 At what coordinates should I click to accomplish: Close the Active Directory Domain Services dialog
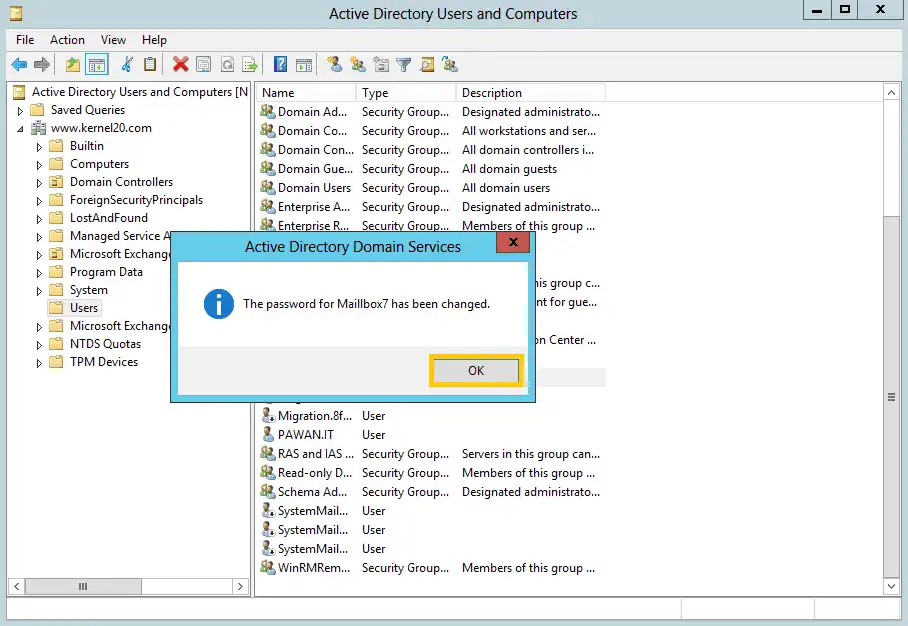(513, 242)
